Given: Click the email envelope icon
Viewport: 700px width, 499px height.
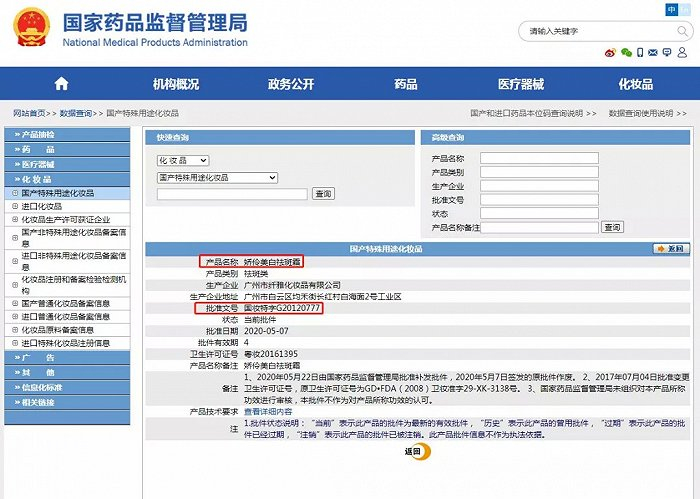Looking at the screenshot, I should coord(653,53).
